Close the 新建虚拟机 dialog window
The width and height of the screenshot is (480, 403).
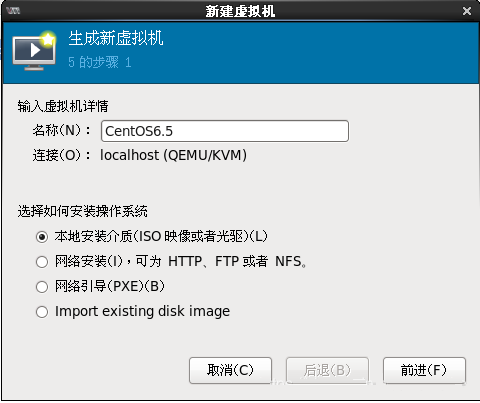pyautogui.click(x=467, y=11)
